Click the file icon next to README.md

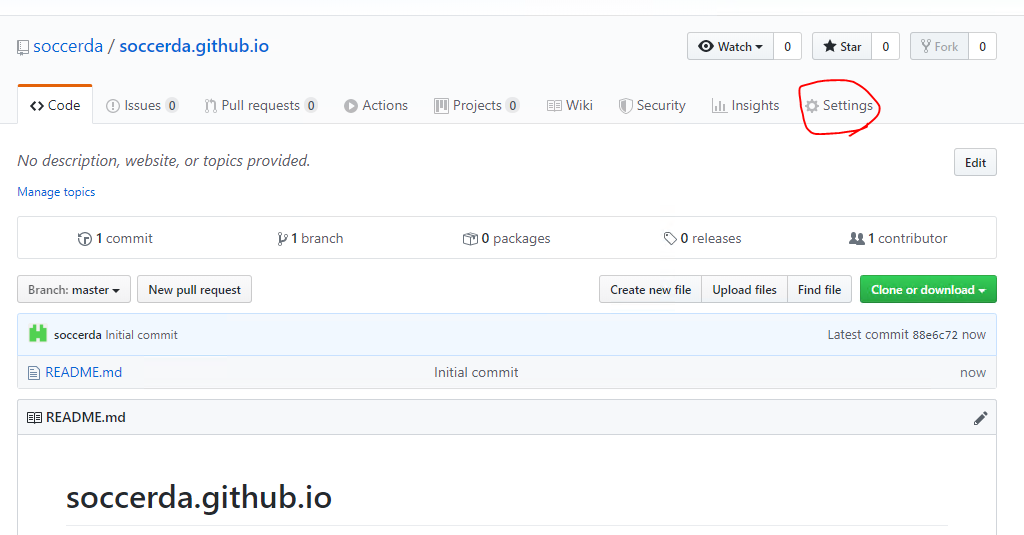point(34,373)
